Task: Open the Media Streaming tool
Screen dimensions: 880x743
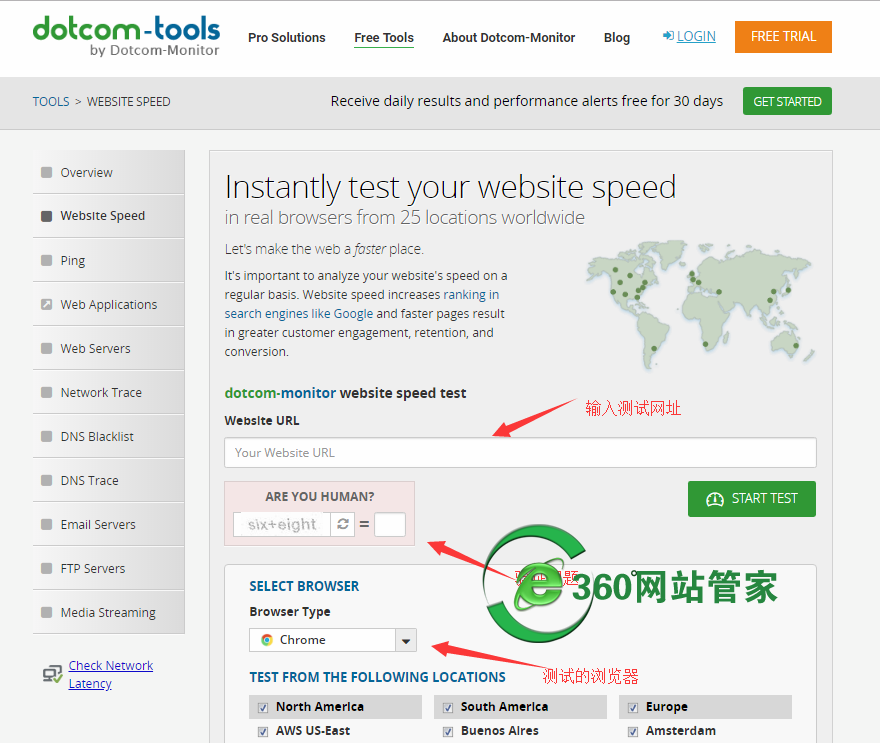Action: 109,612
